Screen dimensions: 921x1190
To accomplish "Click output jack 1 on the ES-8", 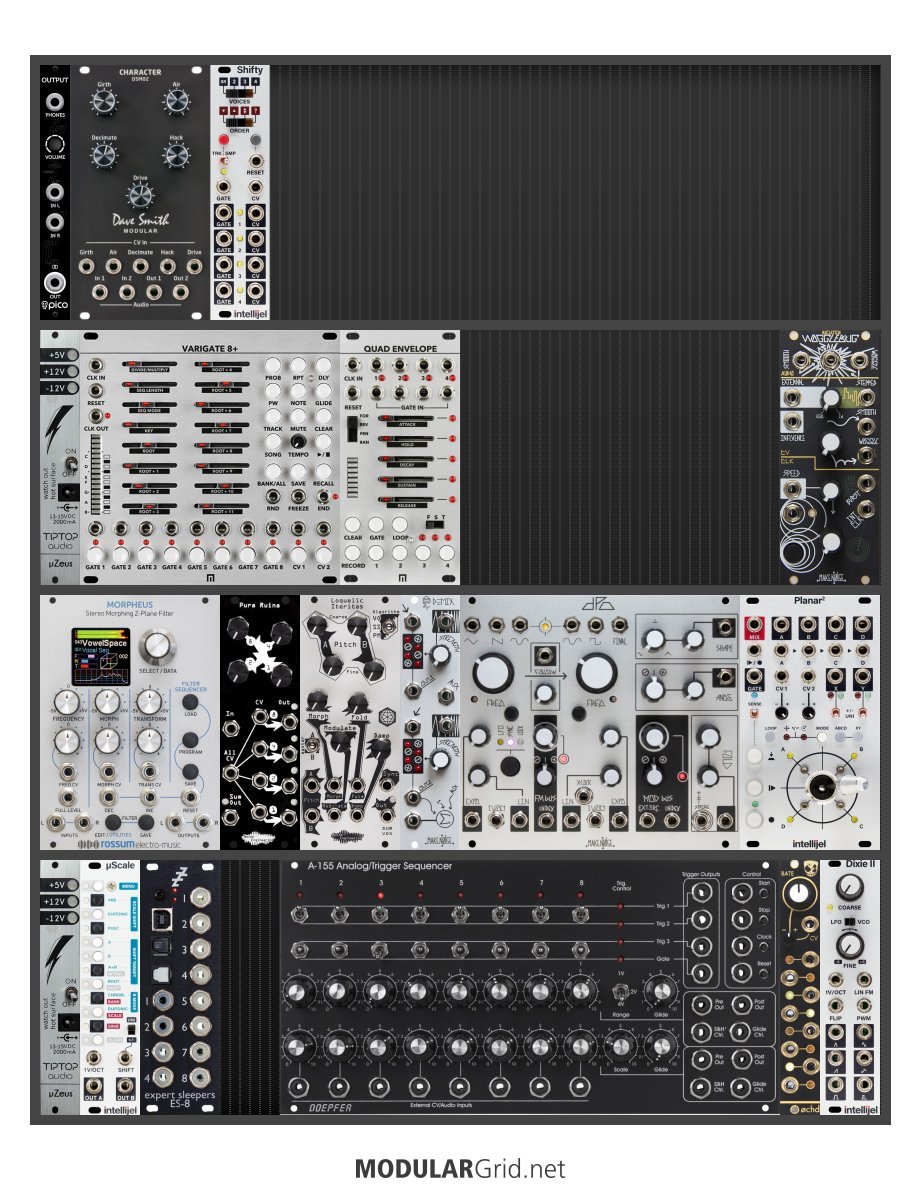I will 201,897.
